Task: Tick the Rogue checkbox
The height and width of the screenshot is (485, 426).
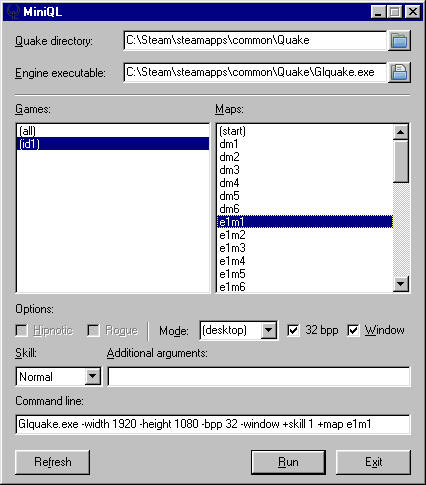Action: (93, 331)
